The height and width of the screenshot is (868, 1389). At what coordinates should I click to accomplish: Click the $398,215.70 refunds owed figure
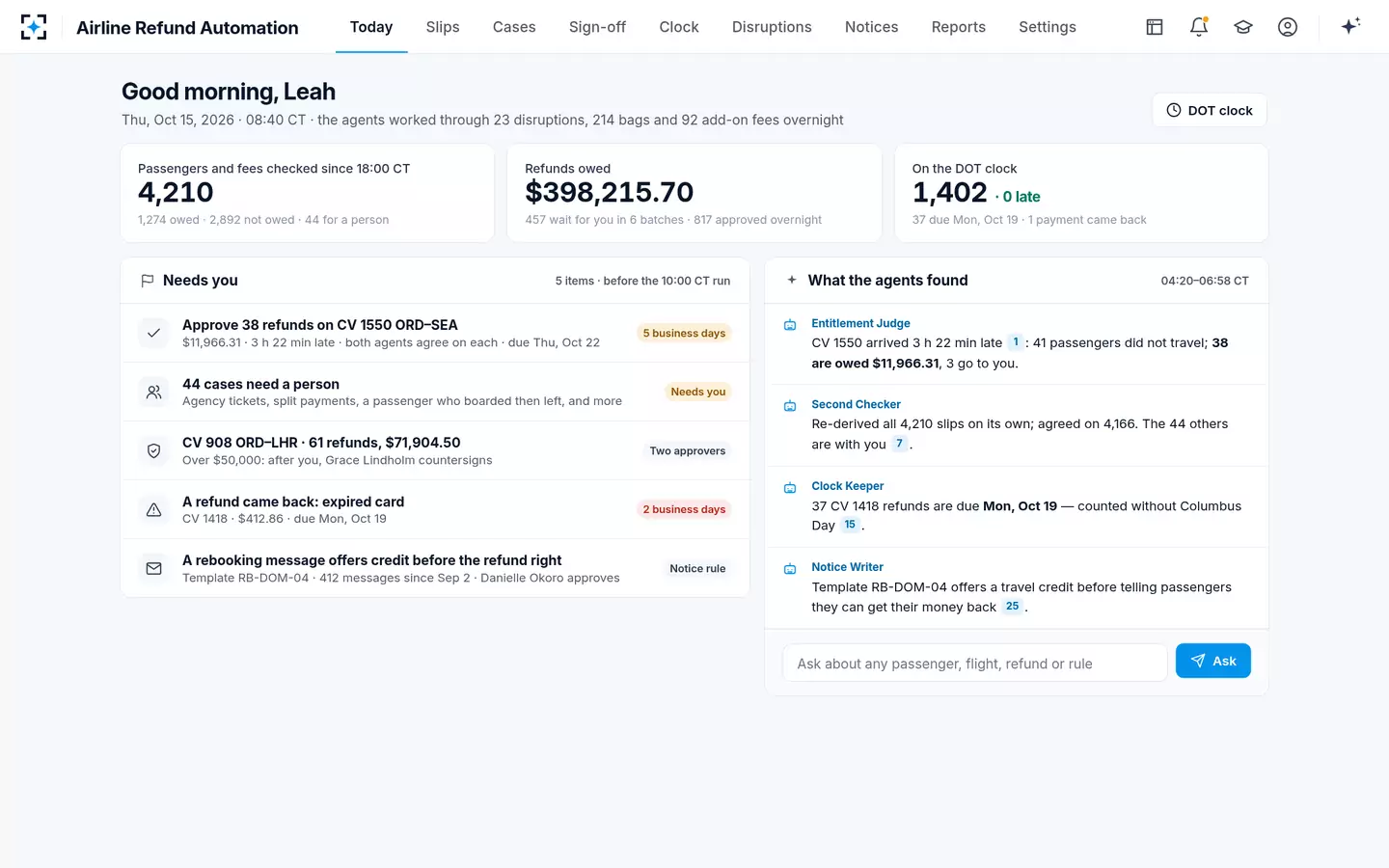tap(610, 192)
